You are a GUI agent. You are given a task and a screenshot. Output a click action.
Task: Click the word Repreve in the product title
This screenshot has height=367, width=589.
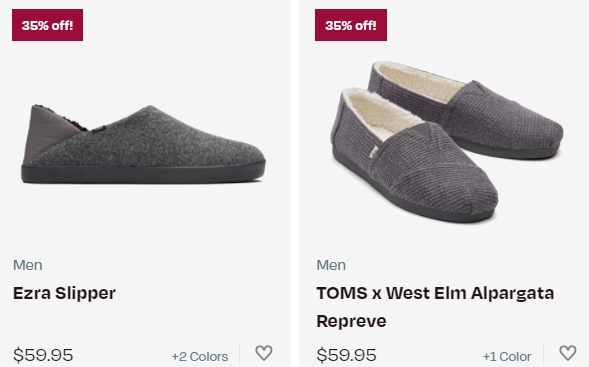click(x=351, y=322)
